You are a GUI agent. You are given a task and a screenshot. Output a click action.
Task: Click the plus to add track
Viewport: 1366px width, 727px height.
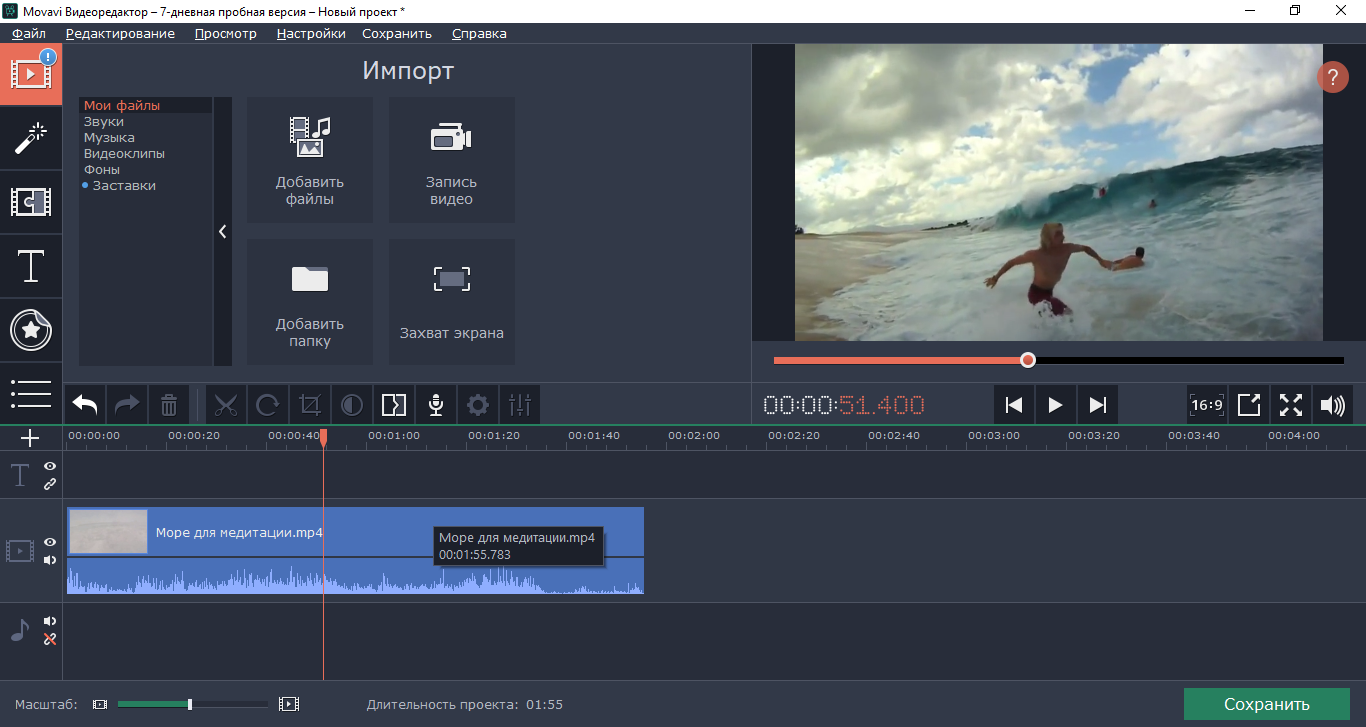(30, 438)
